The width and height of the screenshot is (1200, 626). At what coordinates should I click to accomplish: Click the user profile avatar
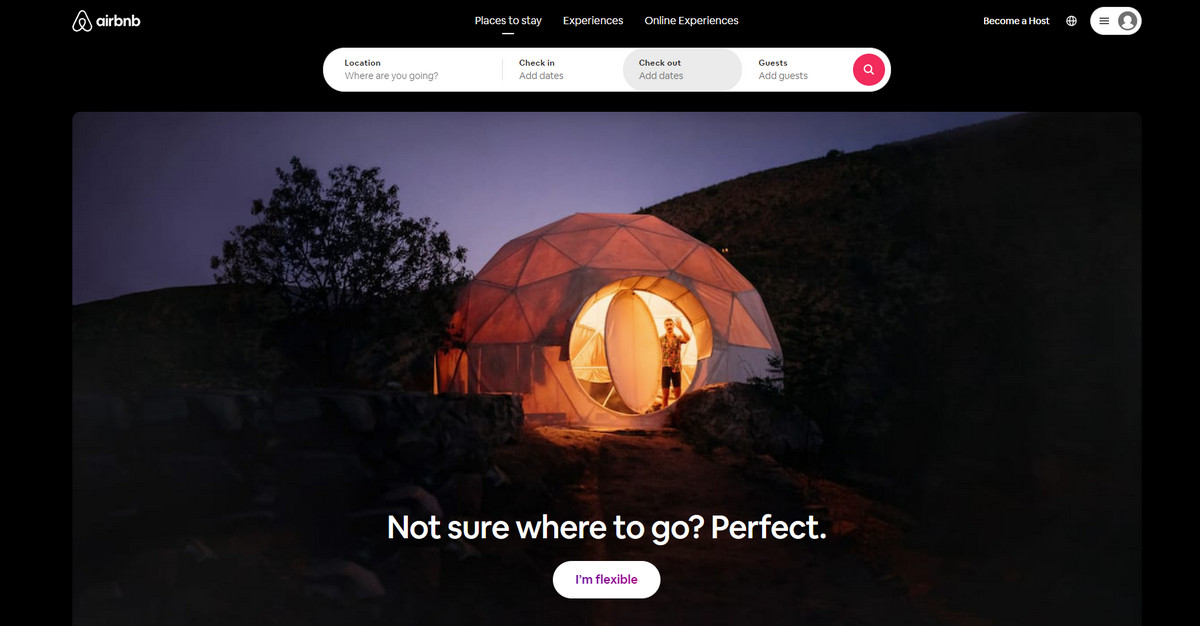(1127, 21)
